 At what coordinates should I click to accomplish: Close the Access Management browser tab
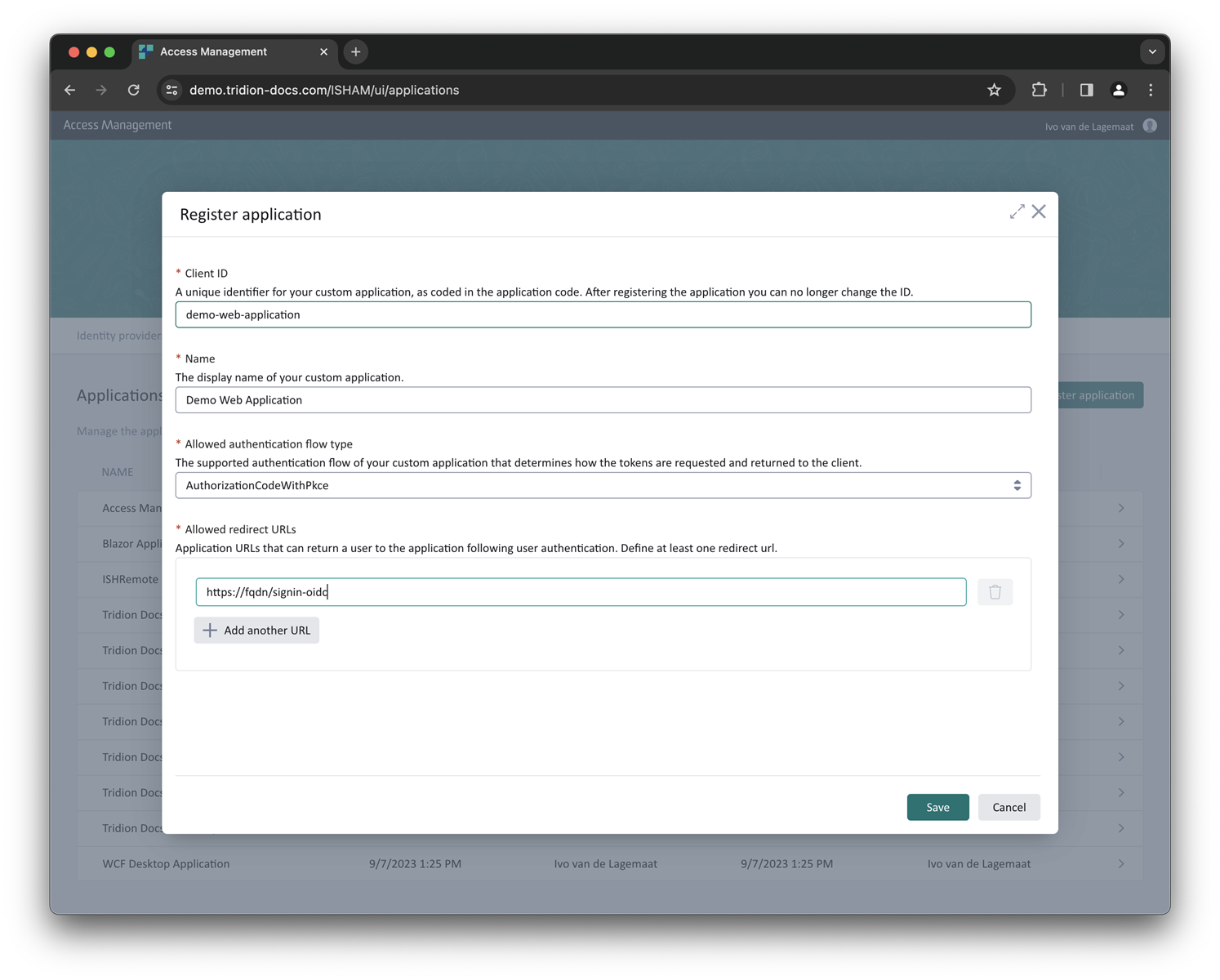point(323,51)
